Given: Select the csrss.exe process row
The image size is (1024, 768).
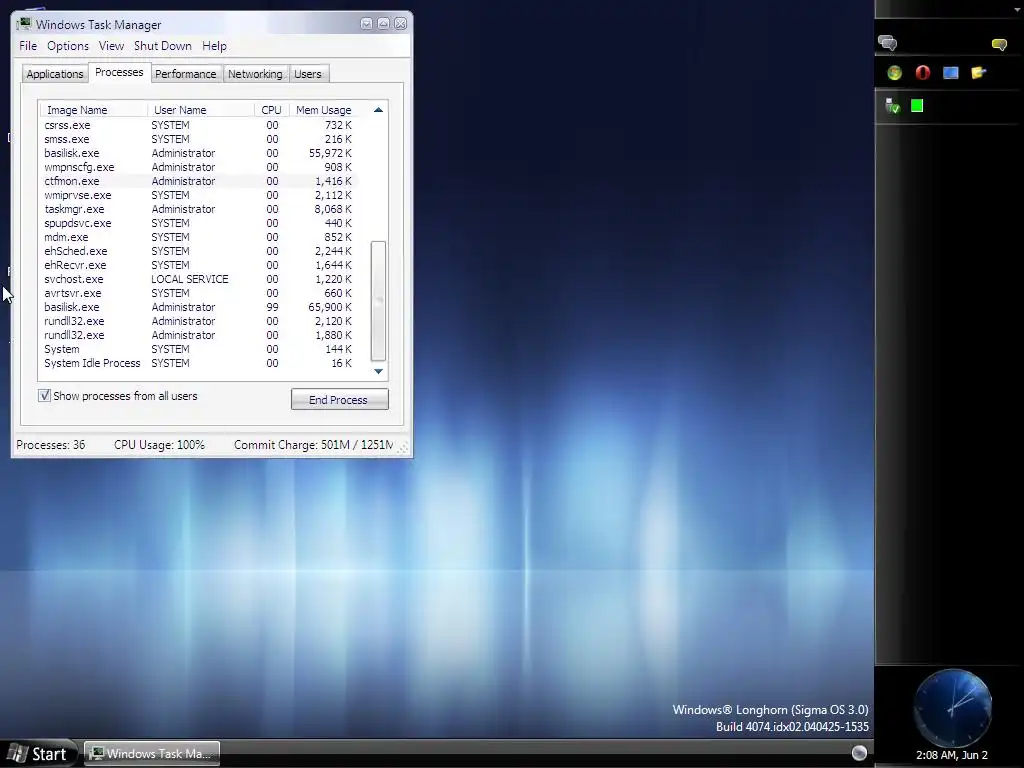Looking at the screenshot, I should coord(199,125).
